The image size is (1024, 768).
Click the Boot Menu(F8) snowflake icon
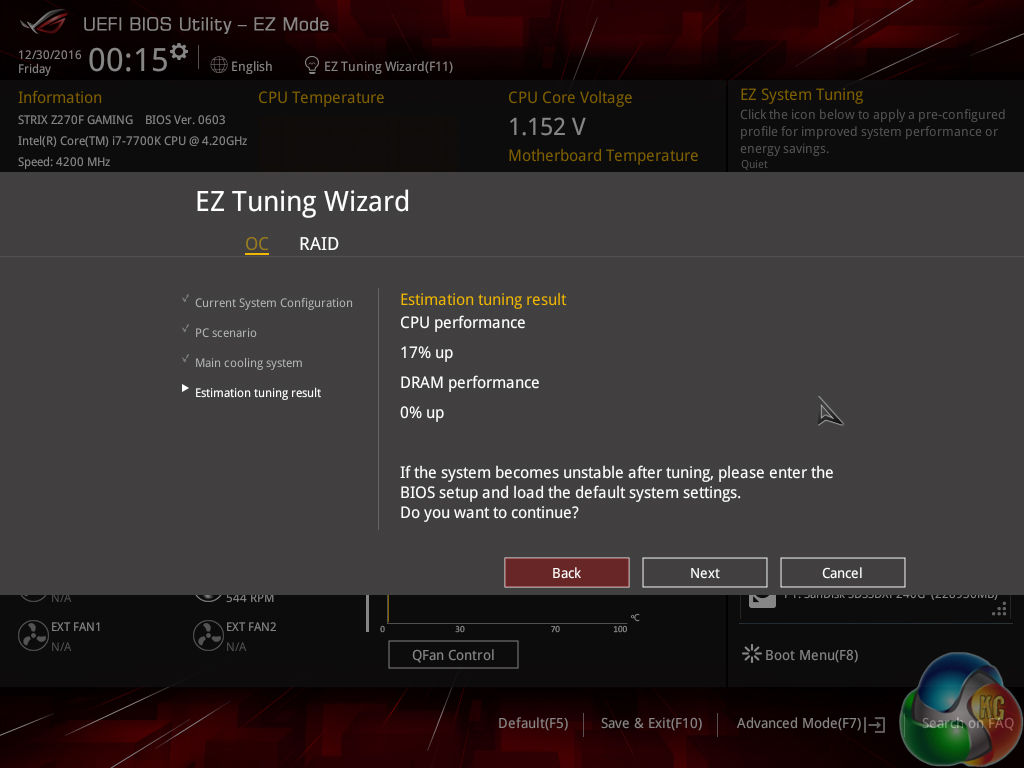(752, 654)
